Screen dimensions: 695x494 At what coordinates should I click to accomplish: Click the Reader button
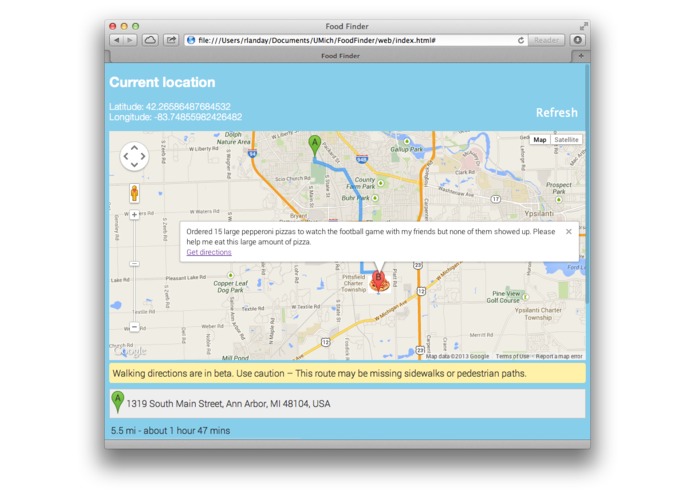coord(547,40)
